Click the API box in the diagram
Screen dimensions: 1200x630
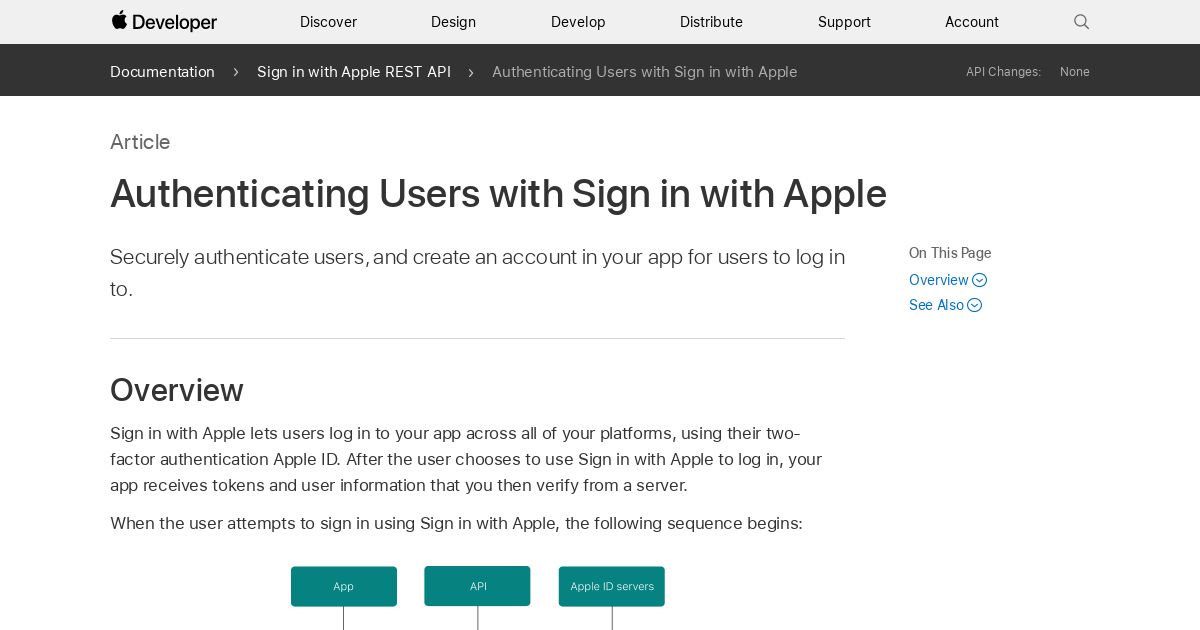coord(478,586)
